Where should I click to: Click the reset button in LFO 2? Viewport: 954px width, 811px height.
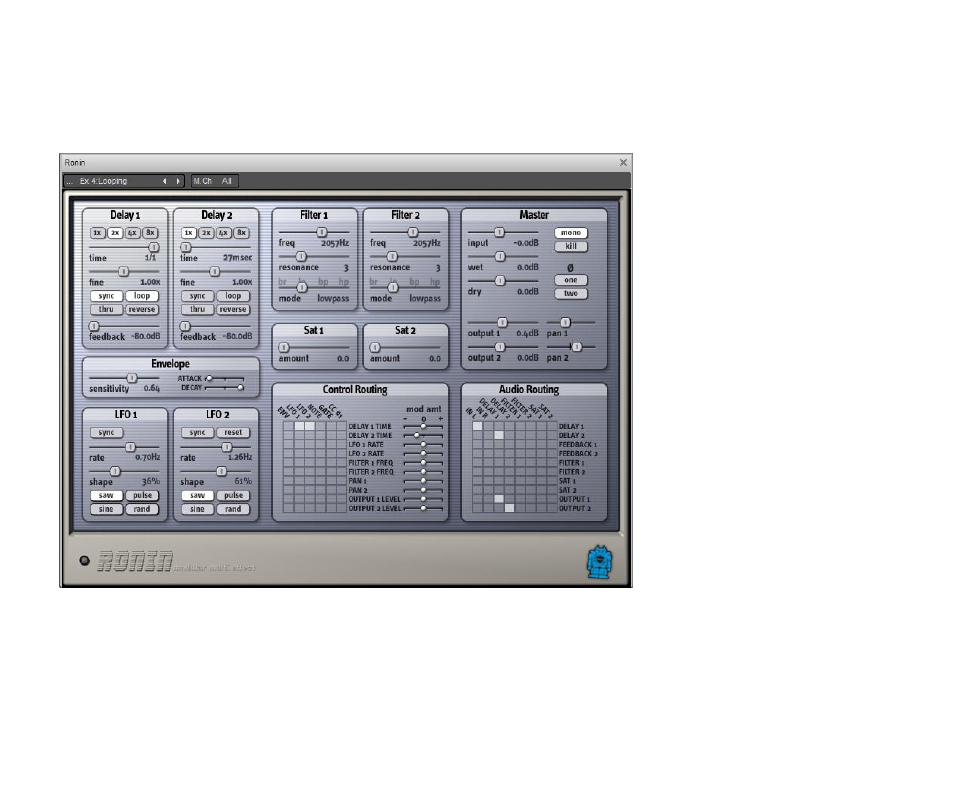click(233, 433)
